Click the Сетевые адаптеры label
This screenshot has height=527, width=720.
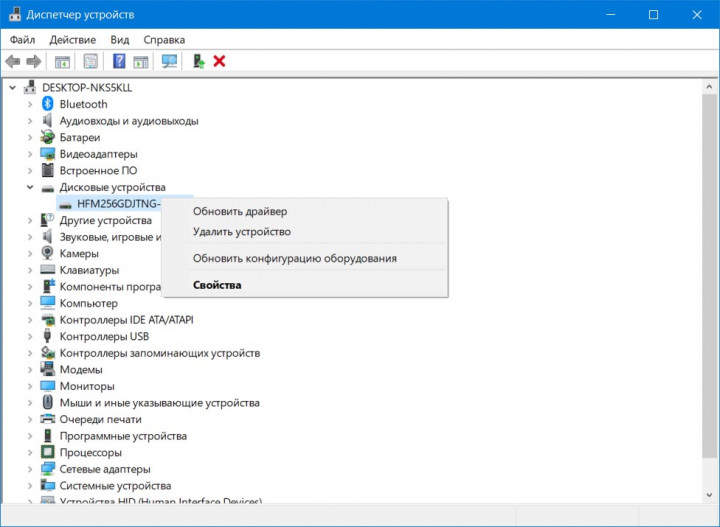(x=105, y=469)
